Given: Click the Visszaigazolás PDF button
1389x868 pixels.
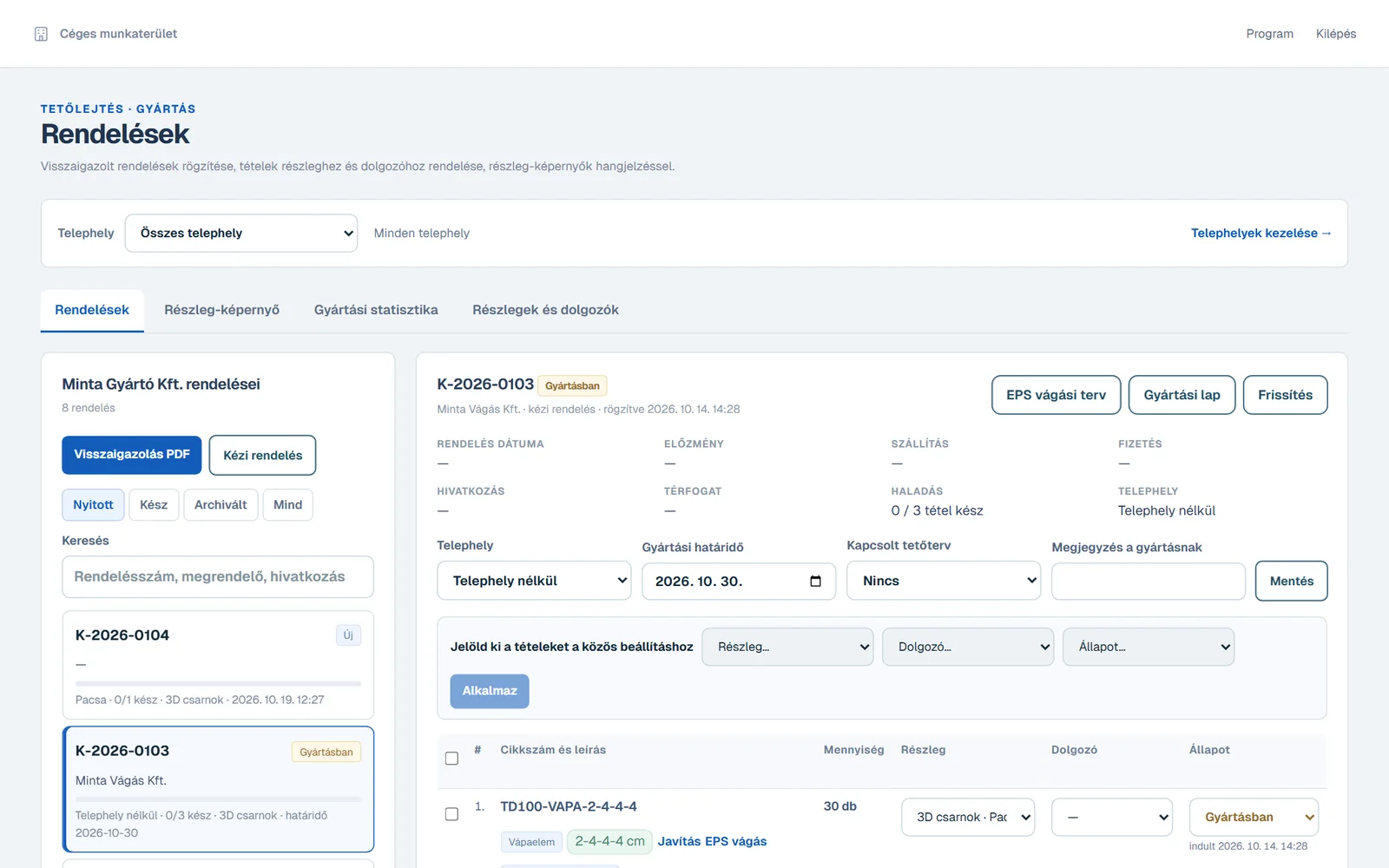Looking at the screenshot, I should pos(132,455).
